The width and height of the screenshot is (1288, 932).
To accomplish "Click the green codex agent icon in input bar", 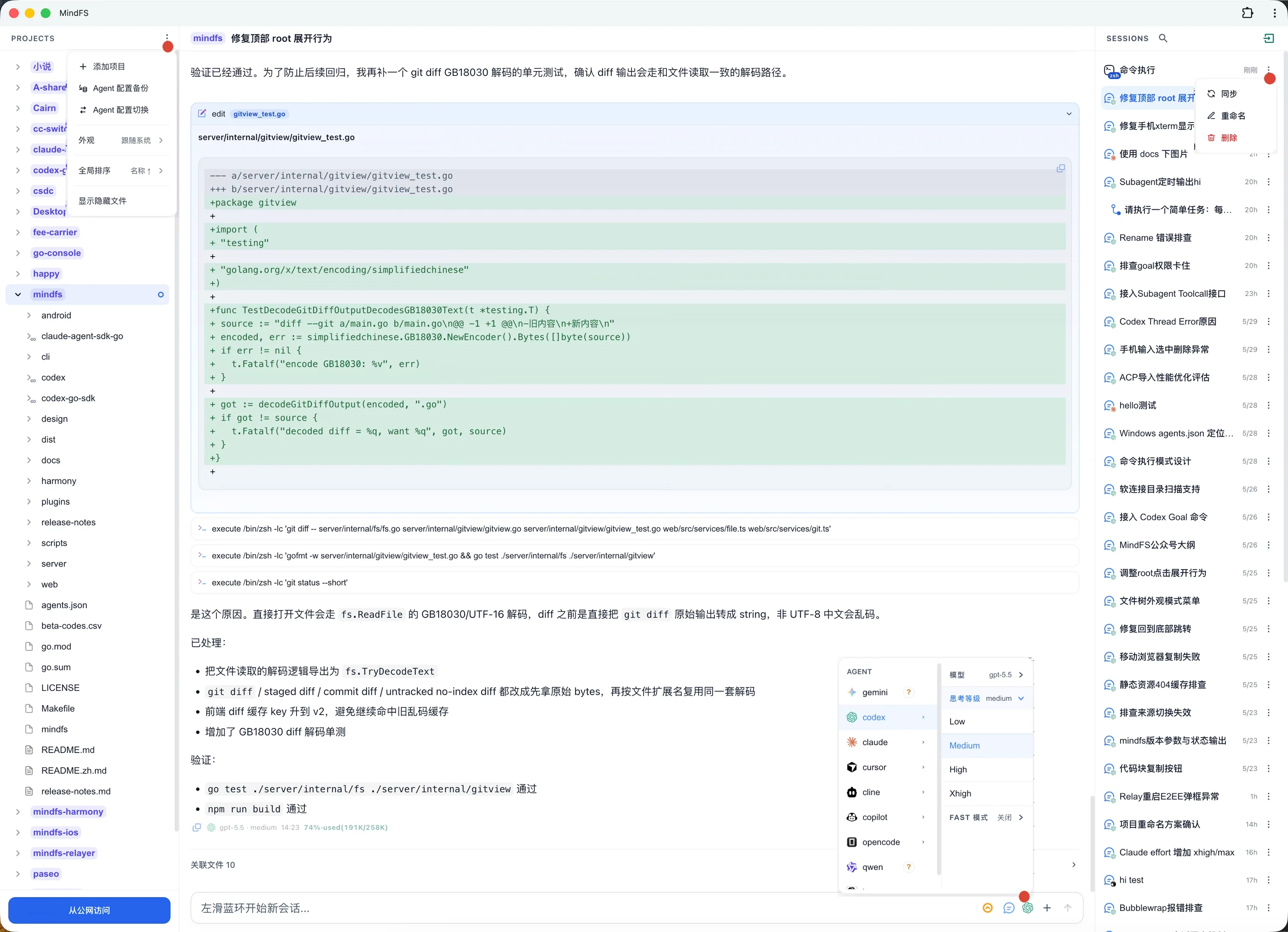I will click(x=1027, y=907).
